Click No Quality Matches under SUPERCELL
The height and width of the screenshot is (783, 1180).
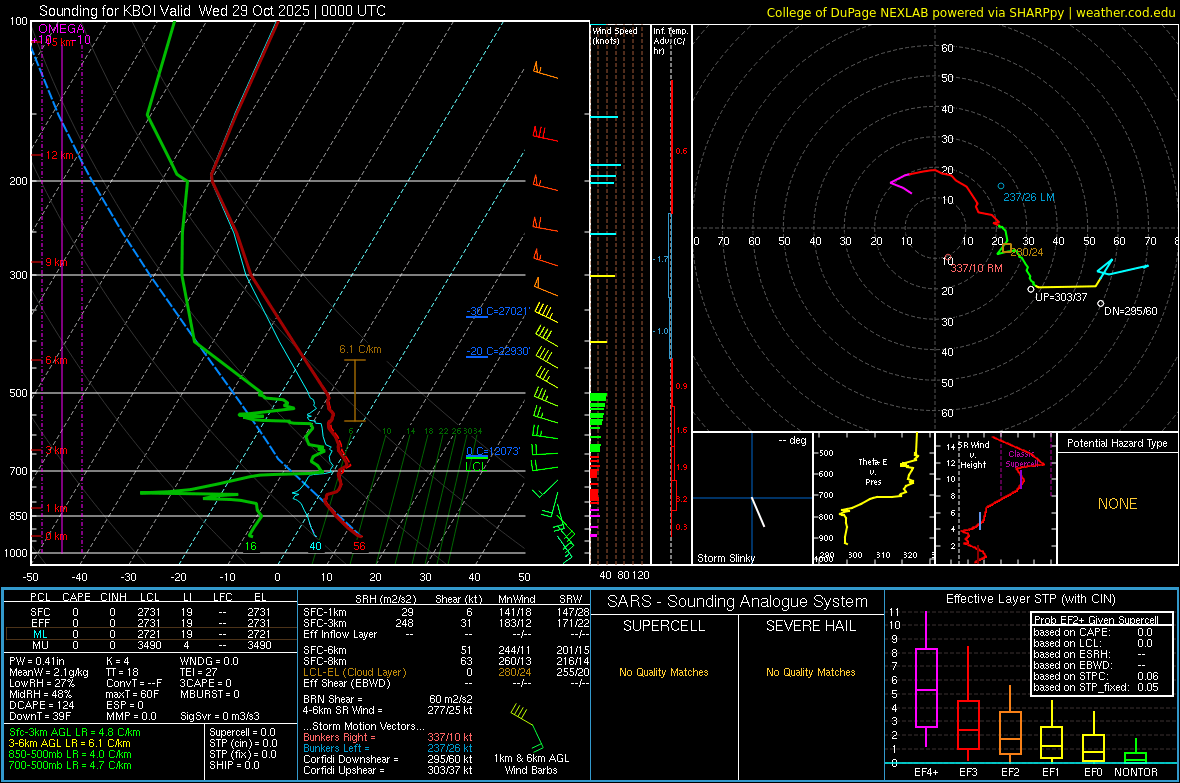pos(664,672)
